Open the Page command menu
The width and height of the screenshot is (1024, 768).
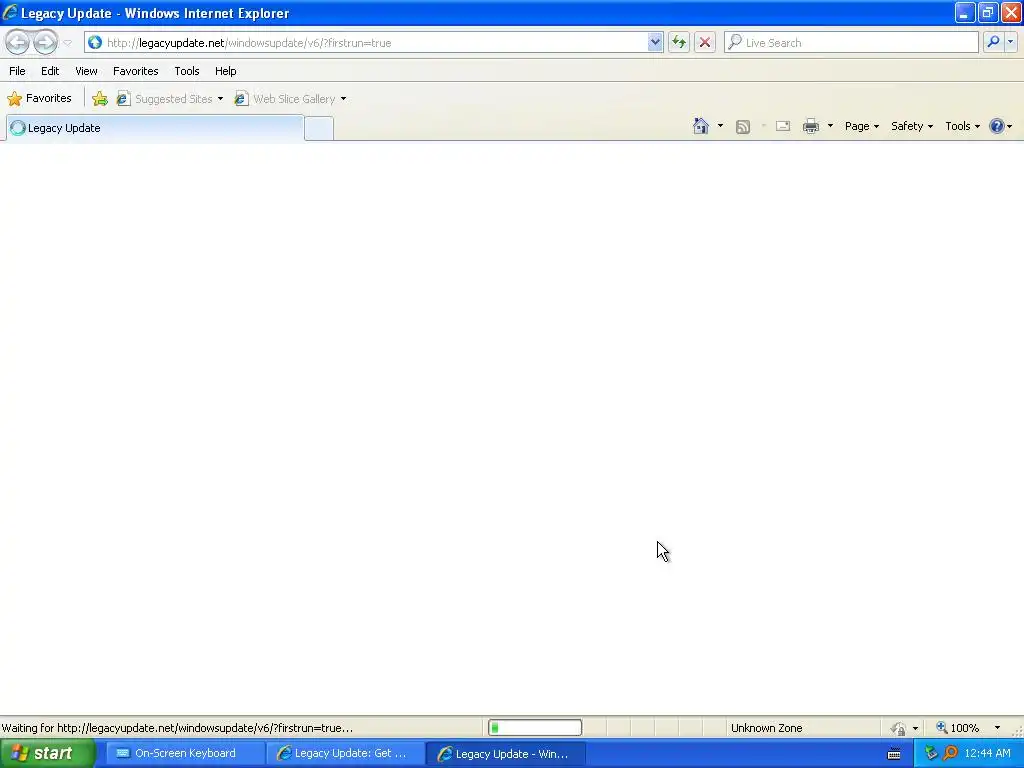pyautogui.click(x=861, y=126)
